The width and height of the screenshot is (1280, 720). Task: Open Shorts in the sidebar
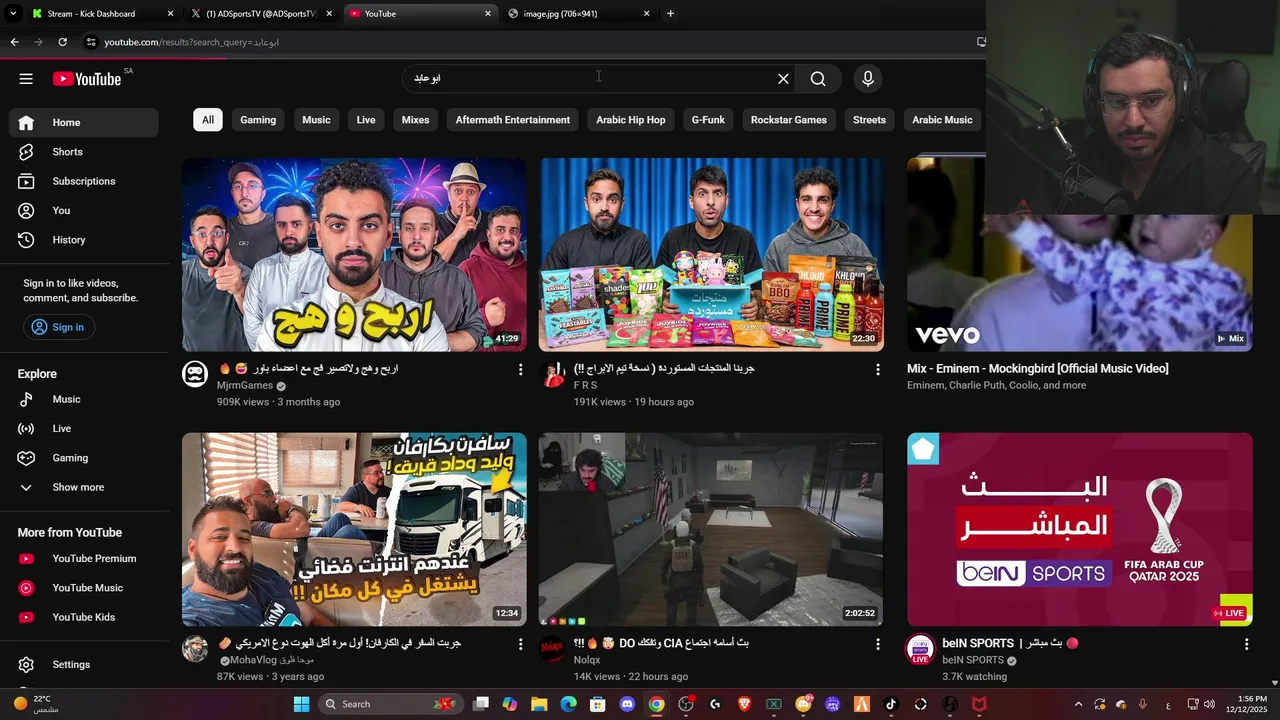point(84,152)
